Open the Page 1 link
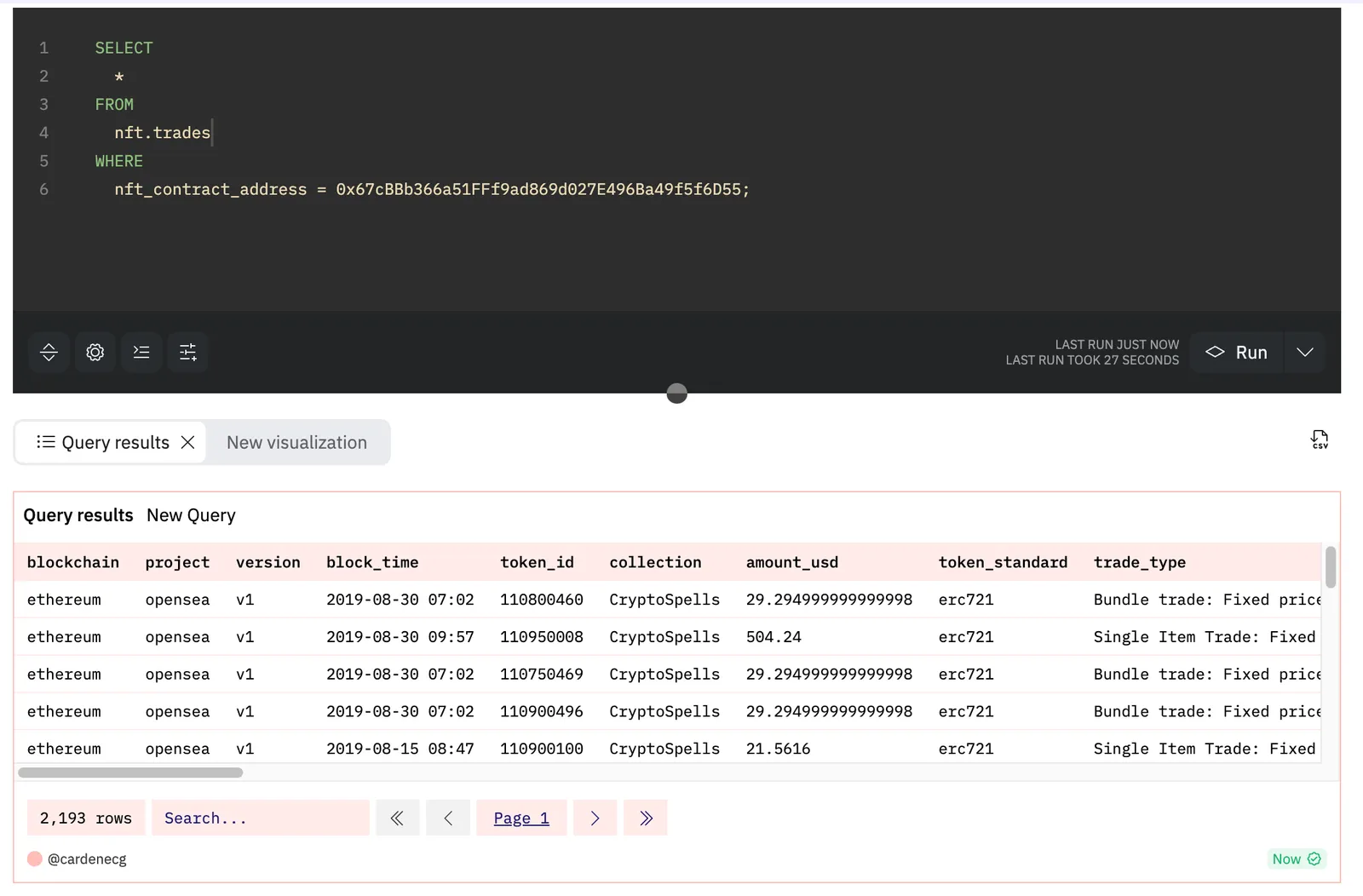This screenshot has width=1363, height=896. [521, 818]
